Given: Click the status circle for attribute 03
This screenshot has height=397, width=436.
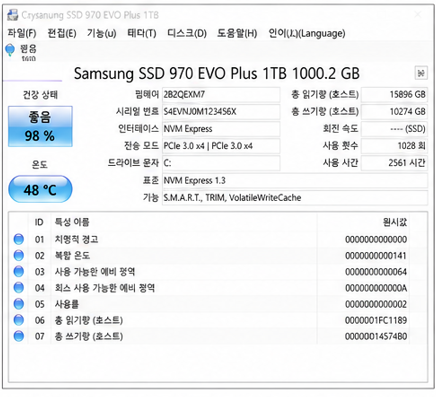Looking at the screenshot, I should point(19,272).
